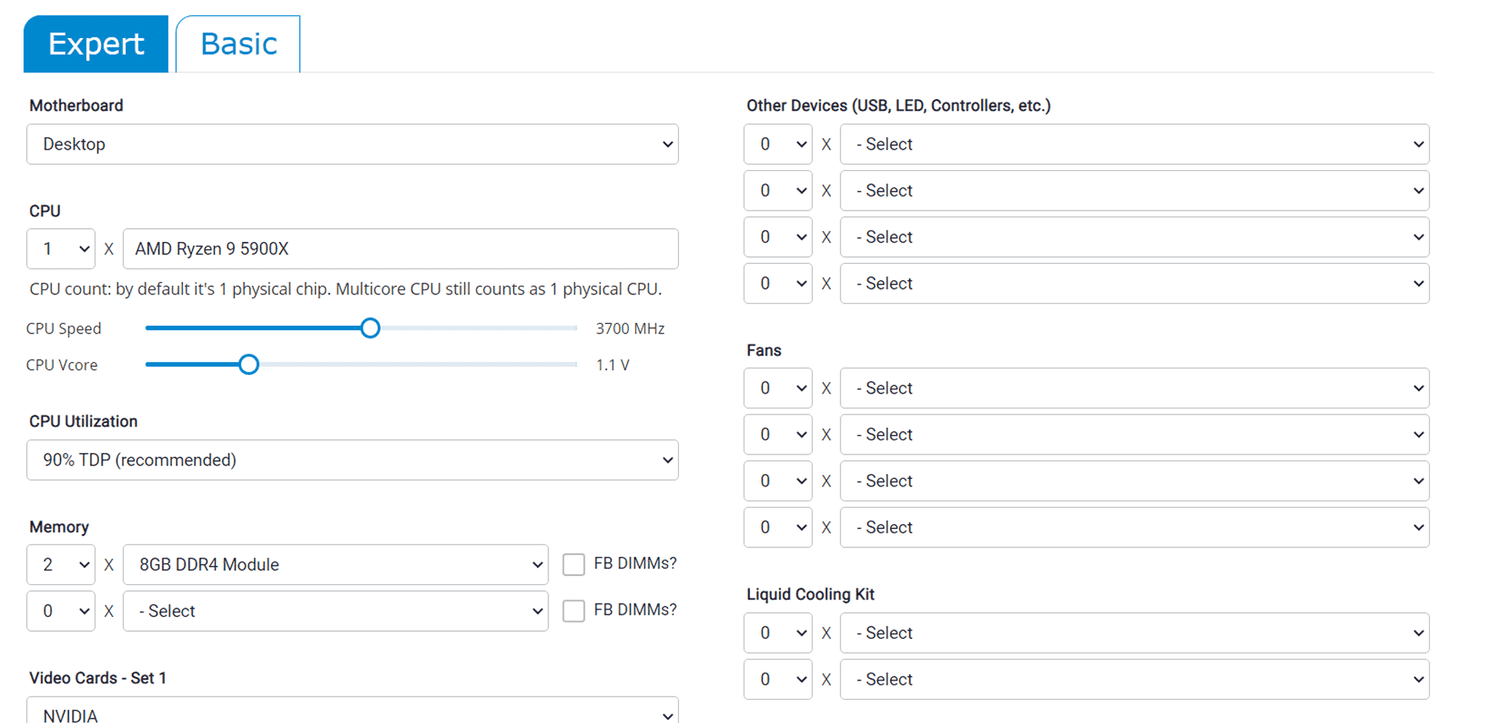Click the 1.1 V Vcore value
The height and width of the screenshot is (723, 1500).
(613, 365)
